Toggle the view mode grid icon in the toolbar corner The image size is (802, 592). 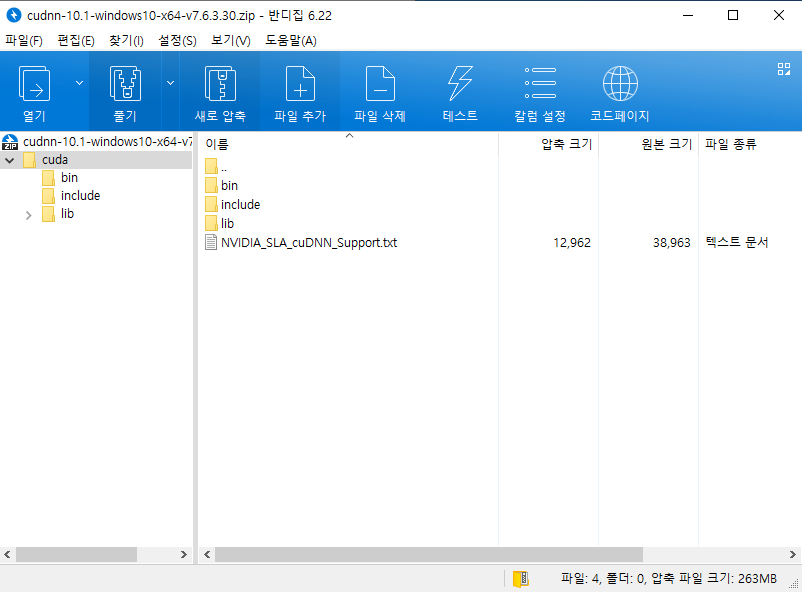784,69
